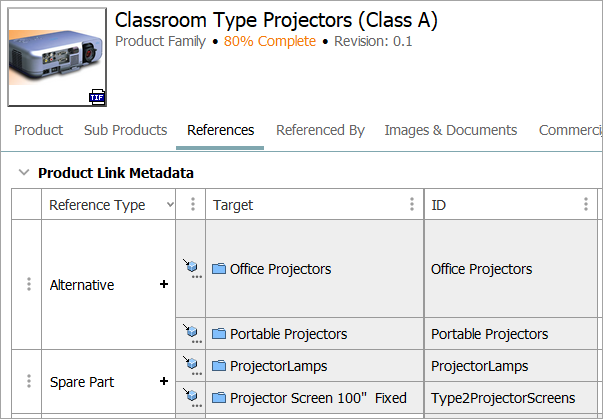
Task: Click reference link icon beside Portable Projectors
Action: tap(190, 333)
